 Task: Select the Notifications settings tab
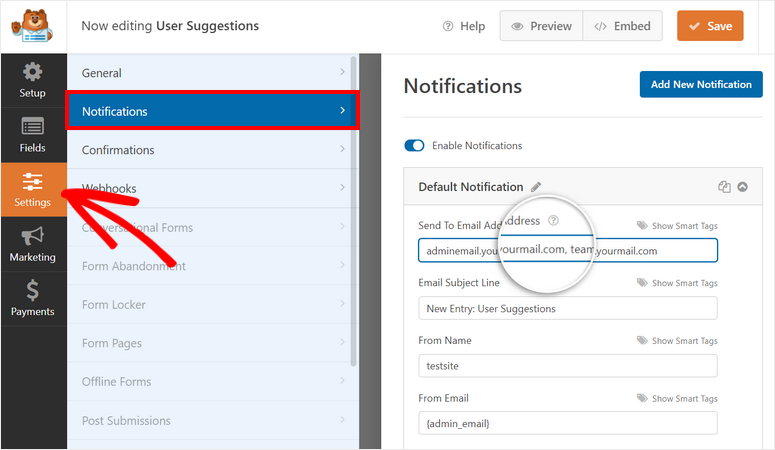point(211,111)
